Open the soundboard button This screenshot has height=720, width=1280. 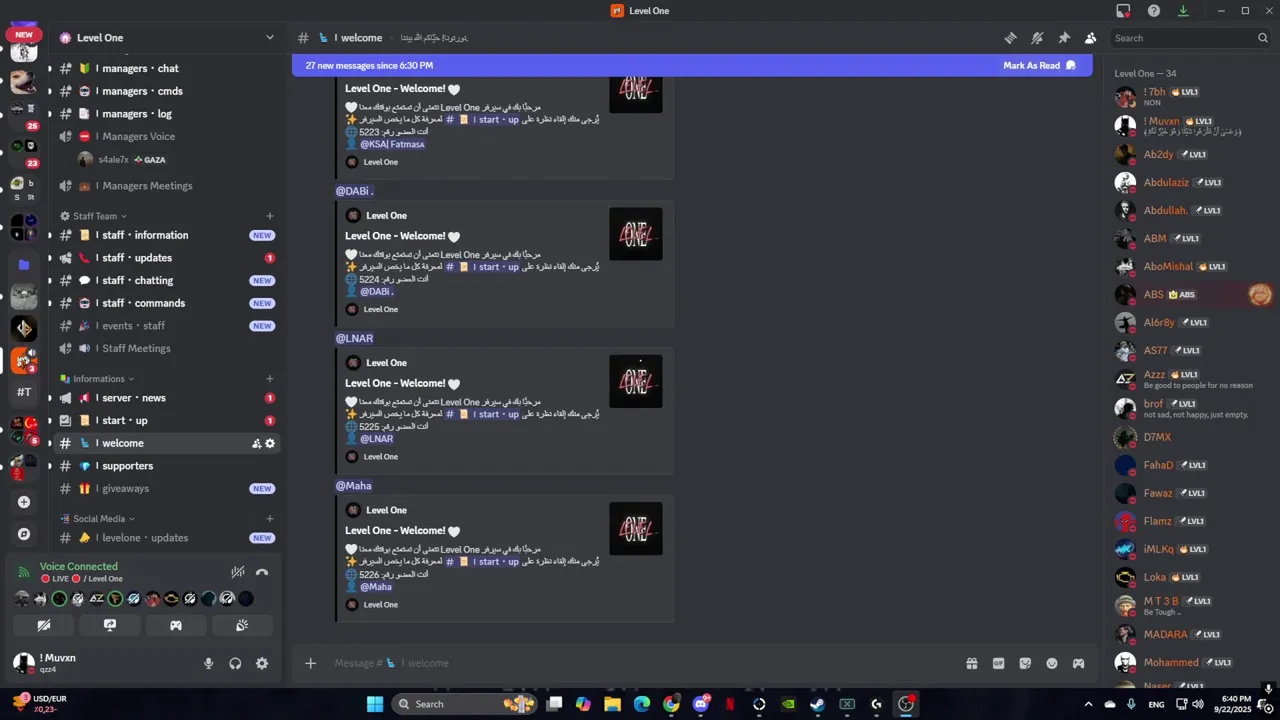click(x=241, y=625)
